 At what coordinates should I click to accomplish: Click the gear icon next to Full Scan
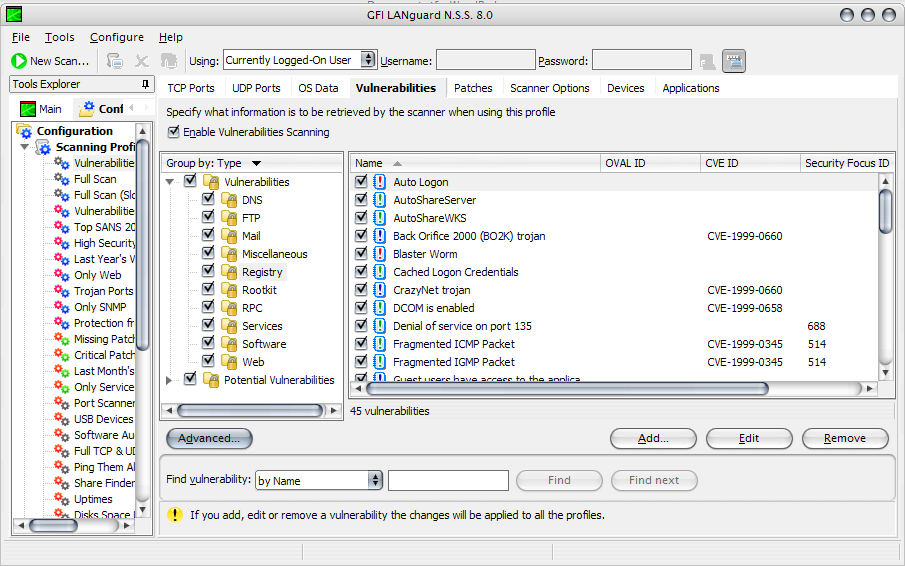click(x=62, y=179)
